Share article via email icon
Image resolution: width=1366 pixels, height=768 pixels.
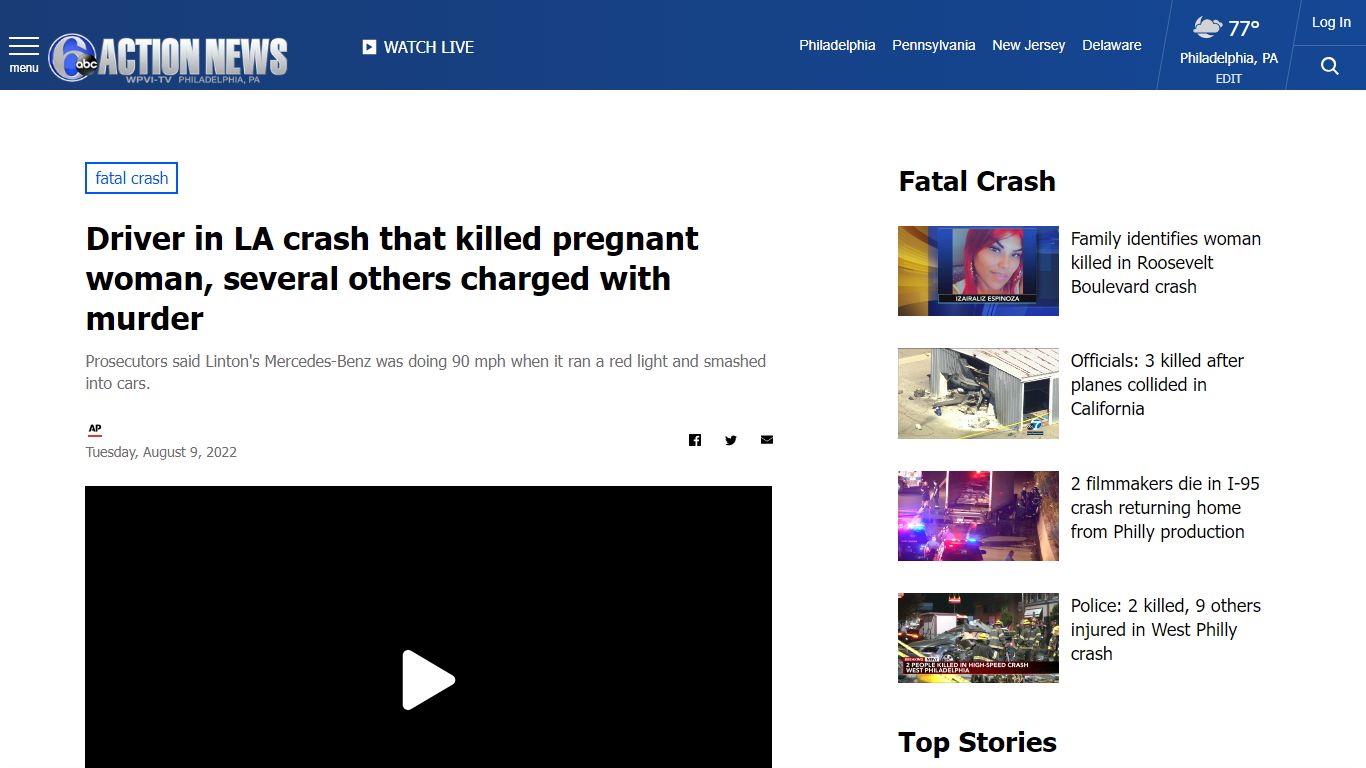click(767, 440)
